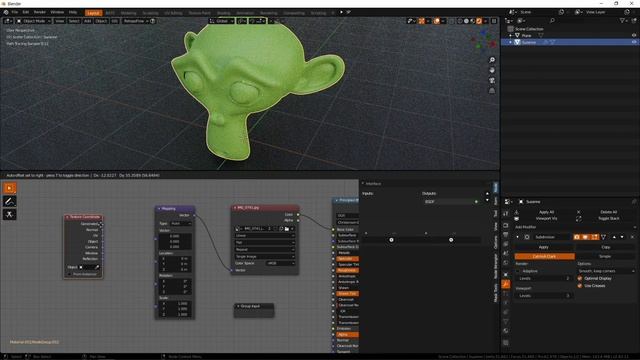Remove the Subdivision modifier with X
Viewport: 640px width, 360px height.
tap(632, 237)
